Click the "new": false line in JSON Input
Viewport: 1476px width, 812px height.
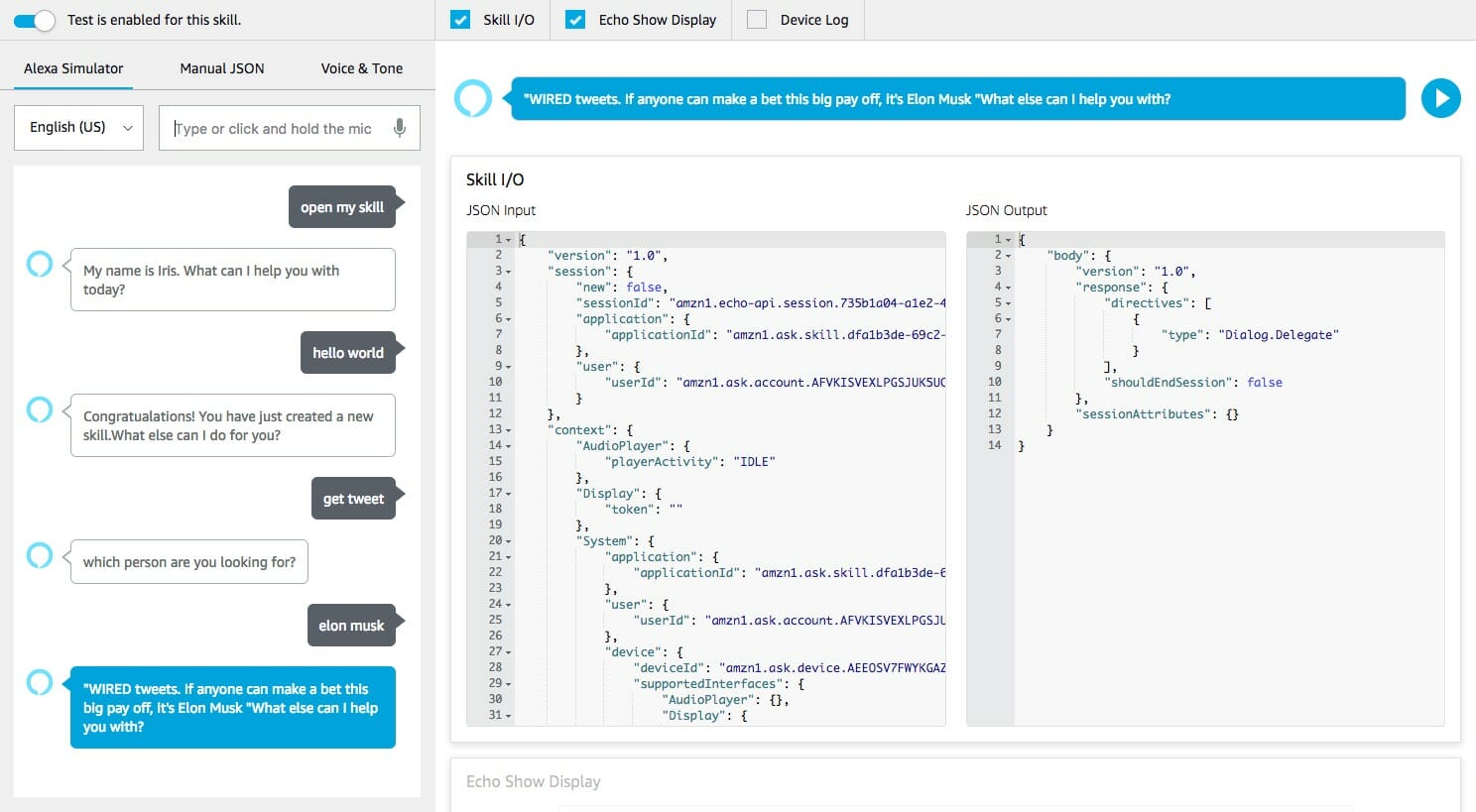622,288
